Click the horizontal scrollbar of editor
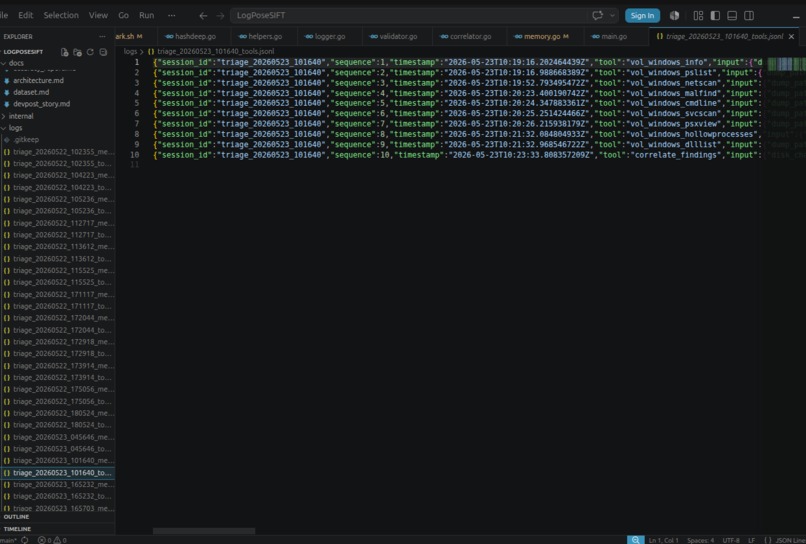 pyautogui.click(x=204, y=531)
